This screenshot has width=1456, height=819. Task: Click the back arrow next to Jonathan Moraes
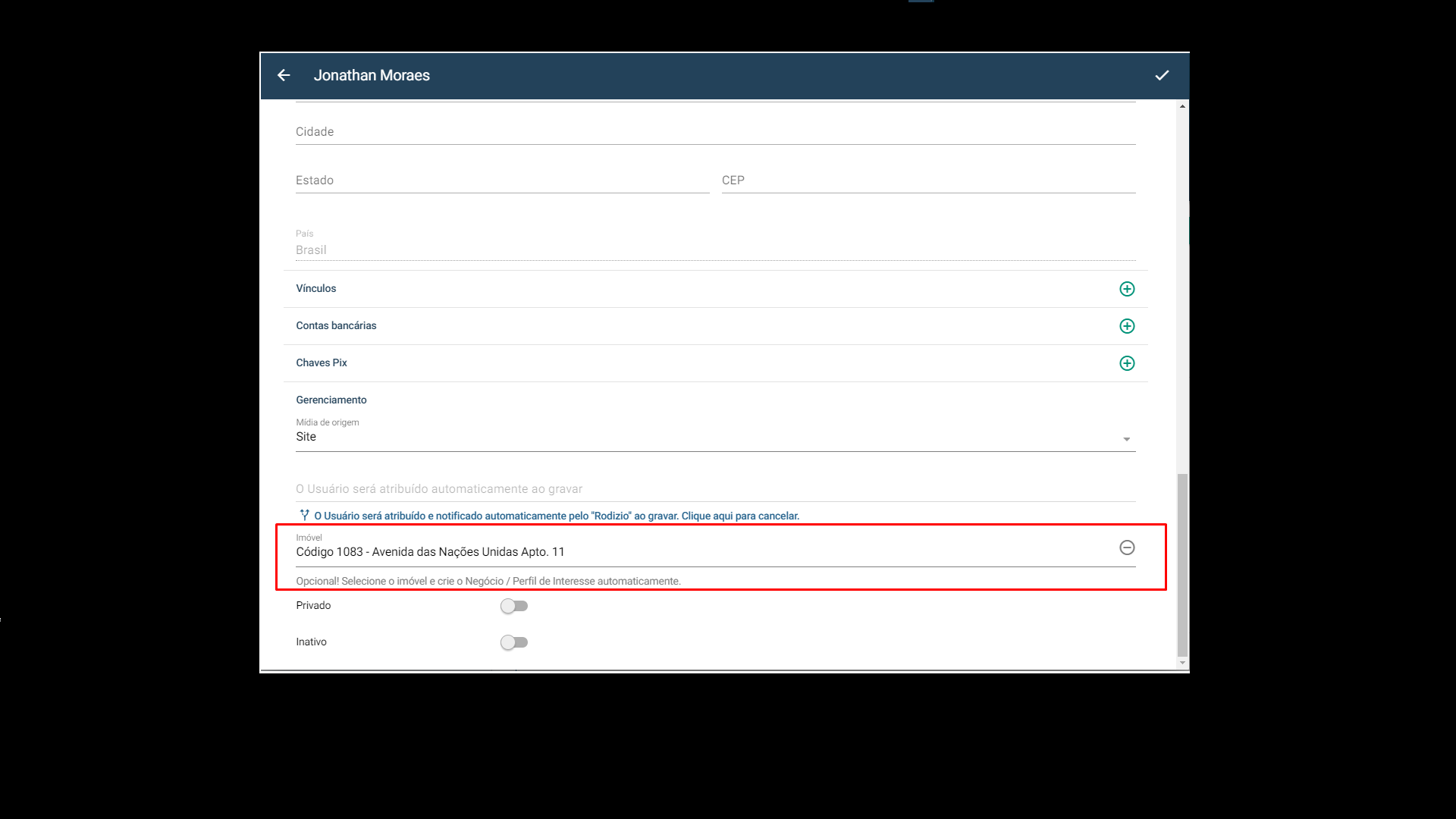(284, 75)
